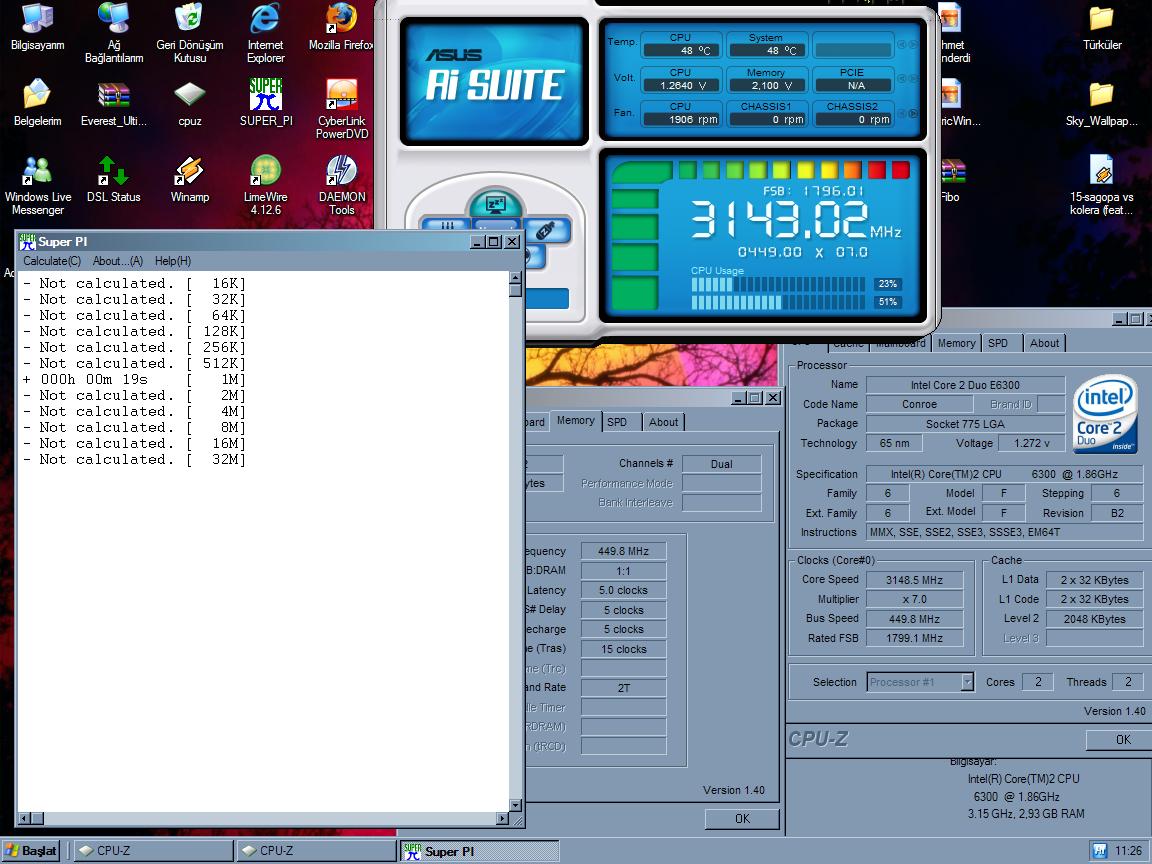Launch Mozilla Firefox desktop shortcut
Screen dimensions: 1152x864
(341, 28)
